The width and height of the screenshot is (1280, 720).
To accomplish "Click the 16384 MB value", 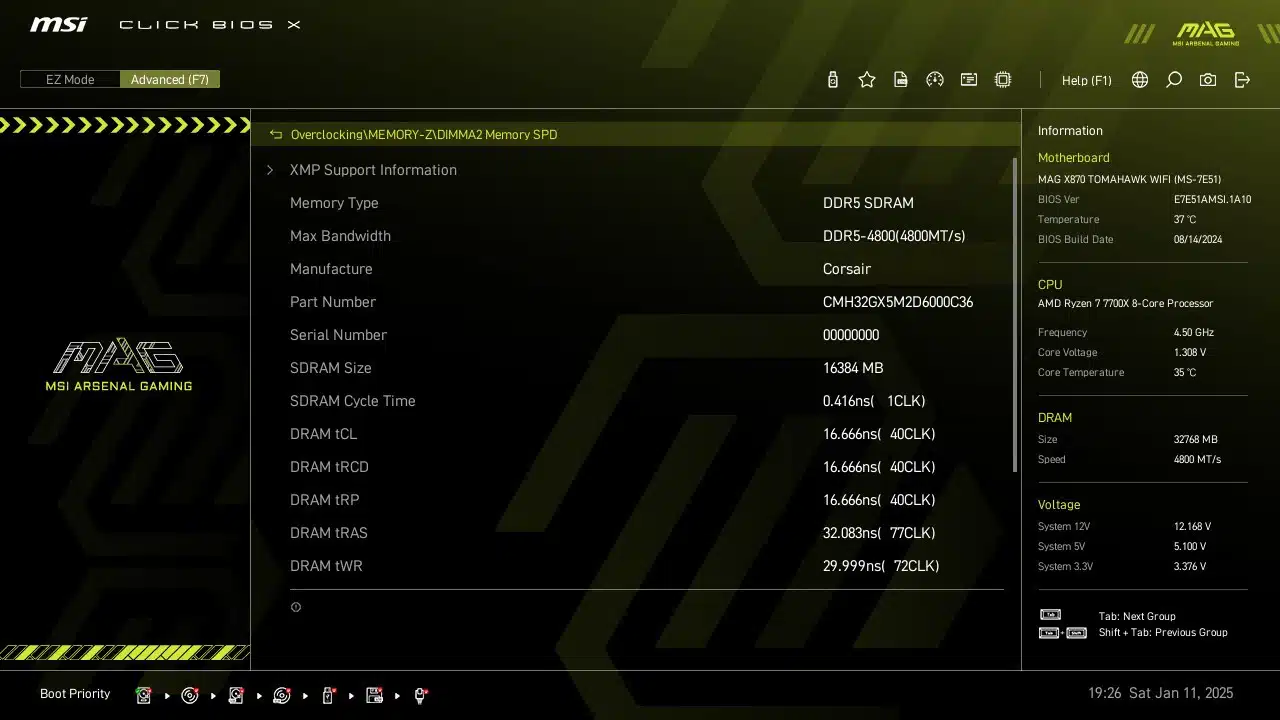I will pyautogui.click(x=853, y=368).
